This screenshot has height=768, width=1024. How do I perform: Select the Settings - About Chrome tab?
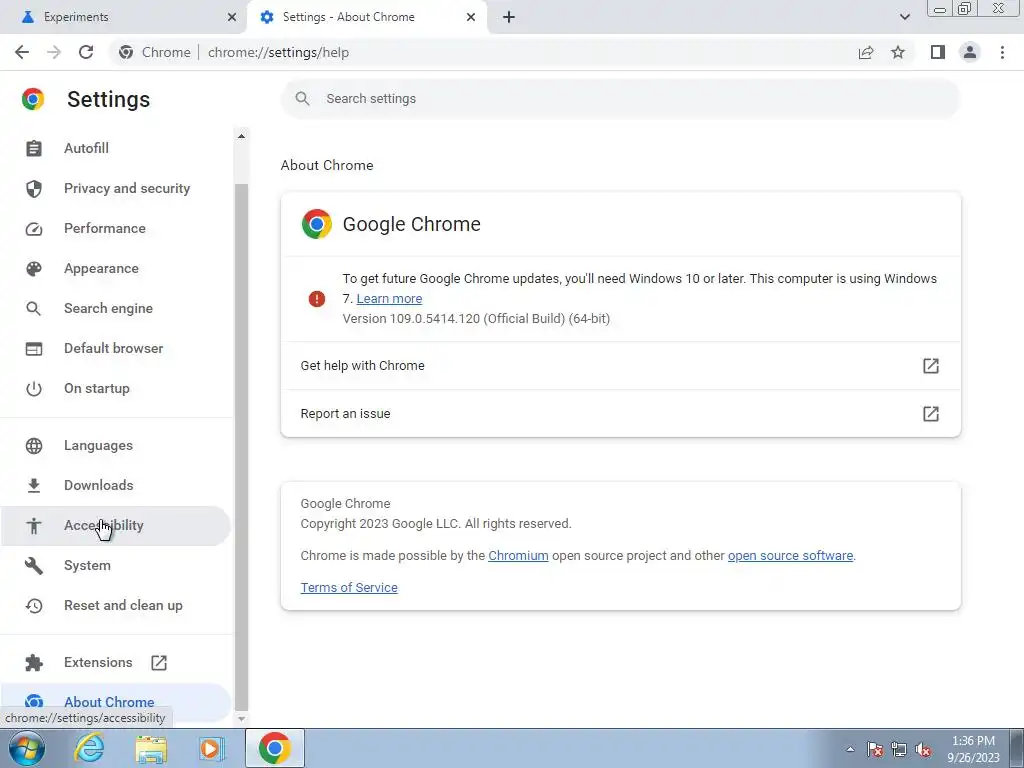(366, 17)
